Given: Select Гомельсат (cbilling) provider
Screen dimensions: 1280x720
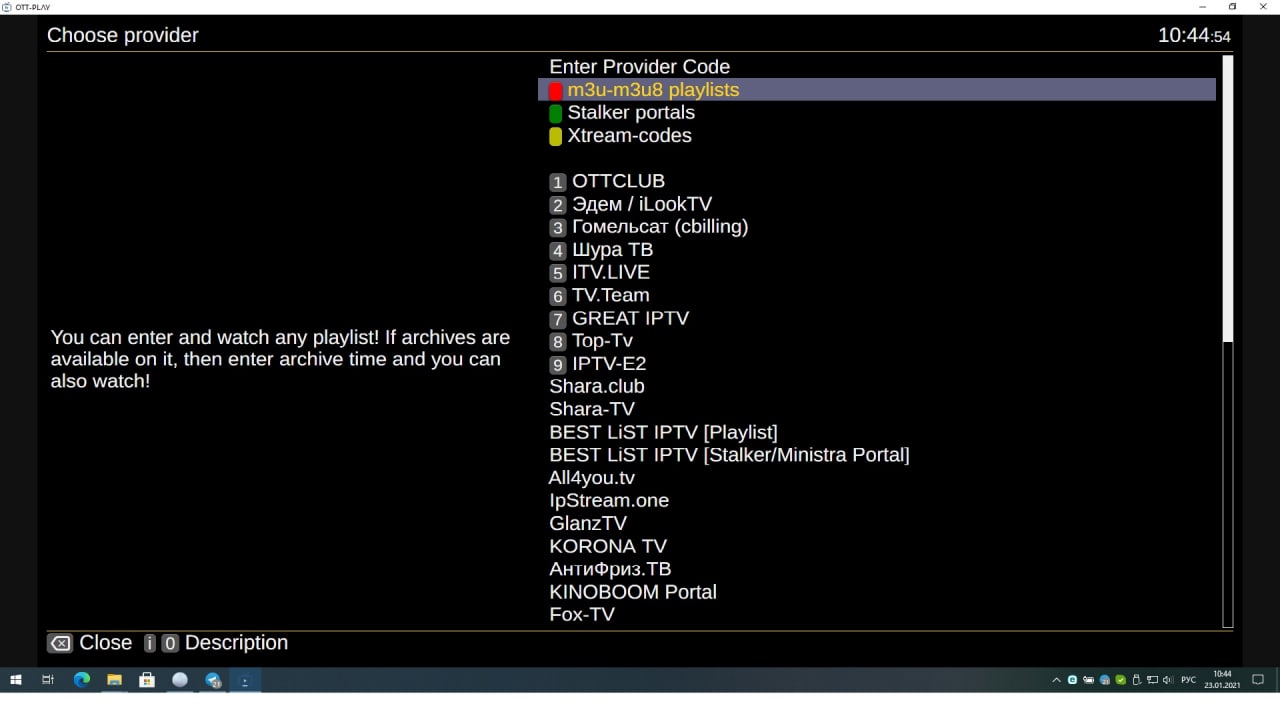Looking at the screenshot, I should (x=660, y=227).
